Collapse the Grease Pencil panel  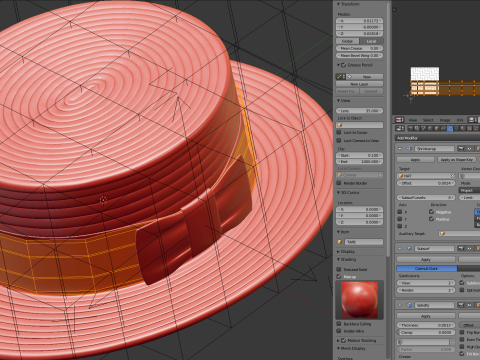339,65
